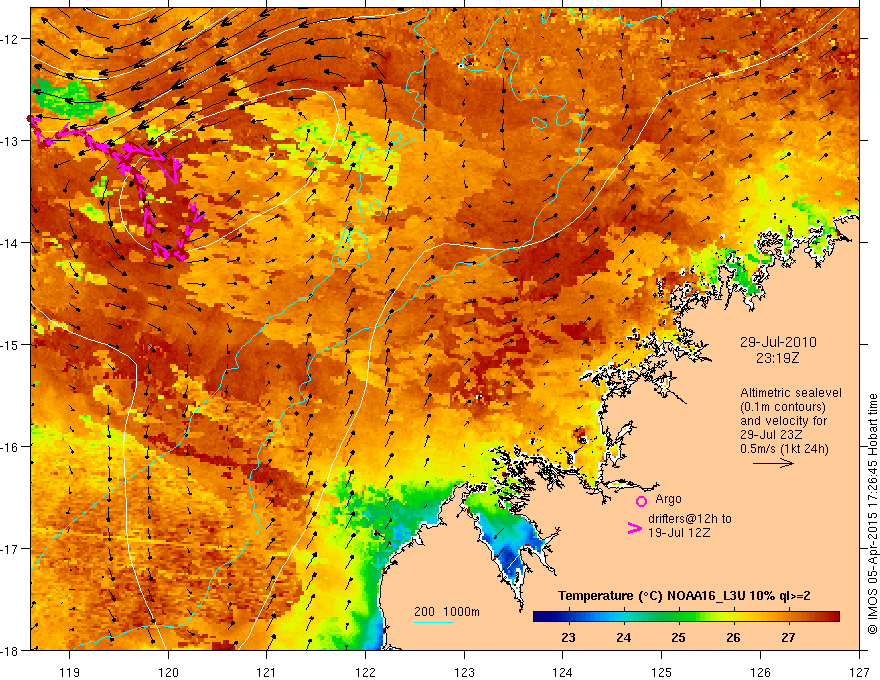
Task: Click the temperature color bar at 25
Action: 679,617
